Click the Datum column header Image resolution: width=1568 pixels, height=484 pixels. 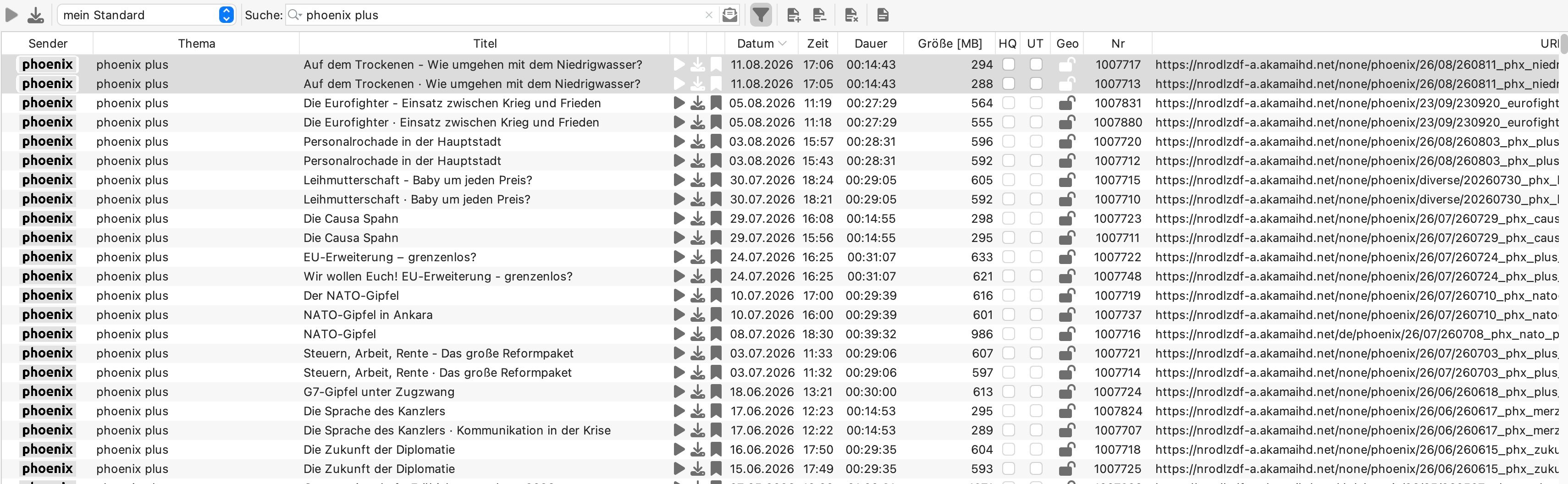coord(762,43)
